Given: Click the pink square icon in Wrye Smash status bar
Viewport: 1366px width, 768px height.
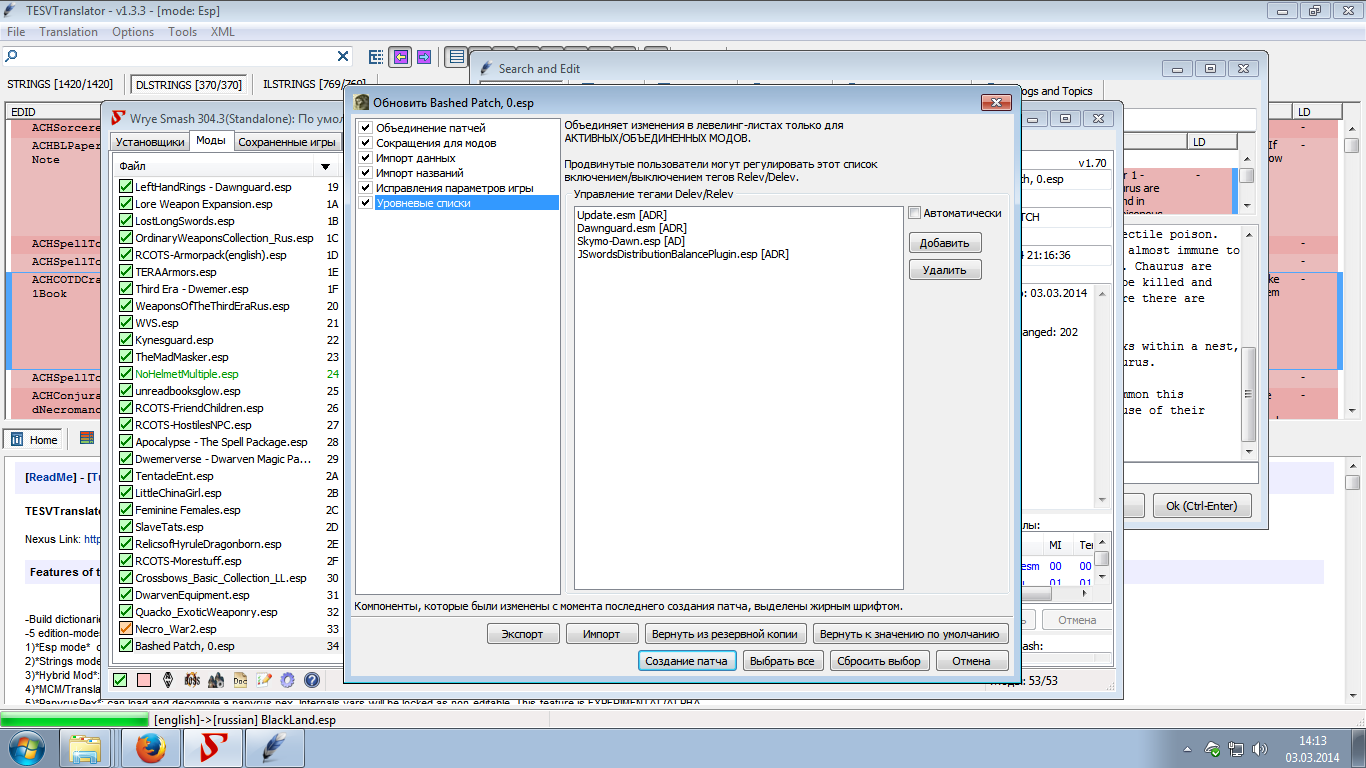Looking at the screenshot, I should (144, 680).
